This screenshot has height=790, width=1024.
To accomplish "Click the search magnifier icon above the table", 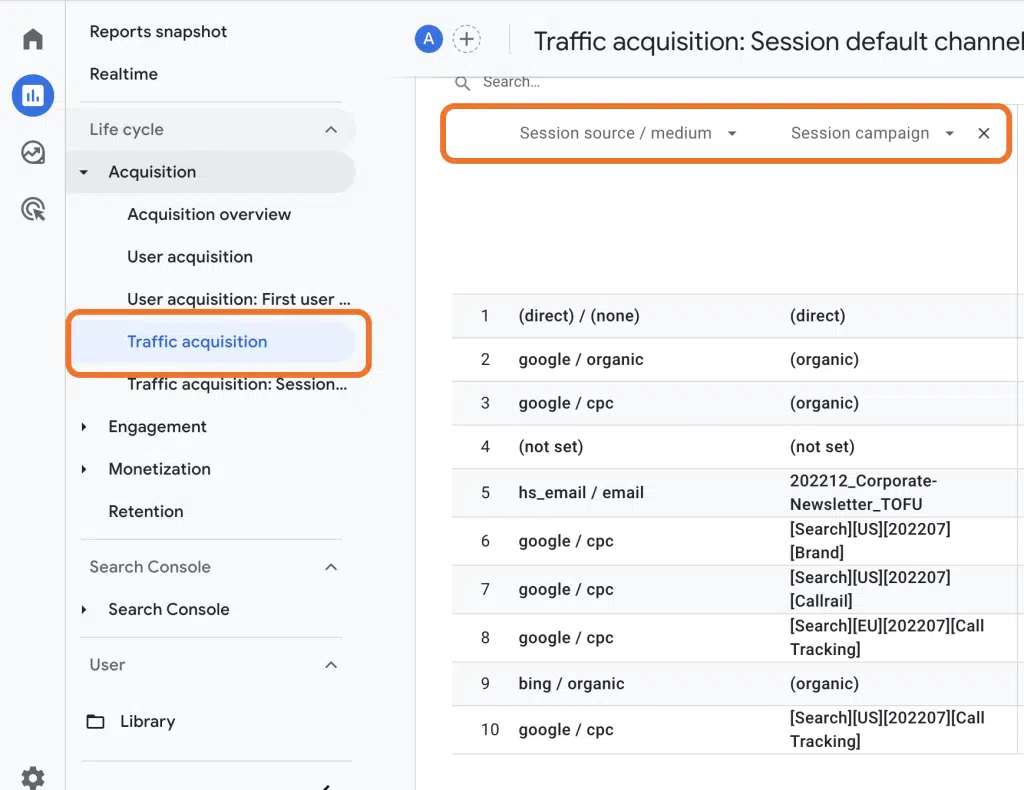I will click(462, 83).
